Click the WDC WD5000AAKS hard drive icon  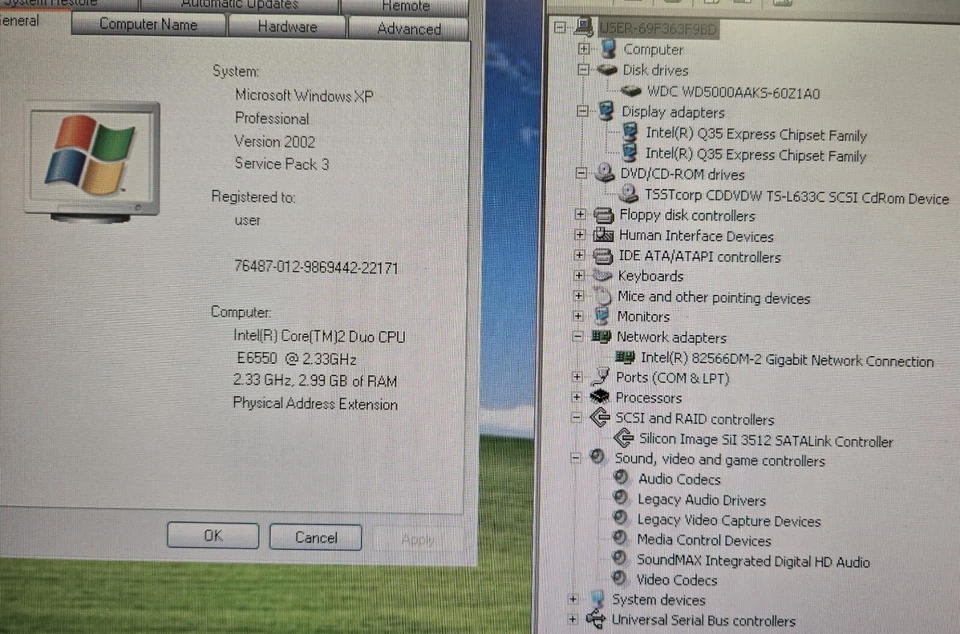[x=630, y=90]
